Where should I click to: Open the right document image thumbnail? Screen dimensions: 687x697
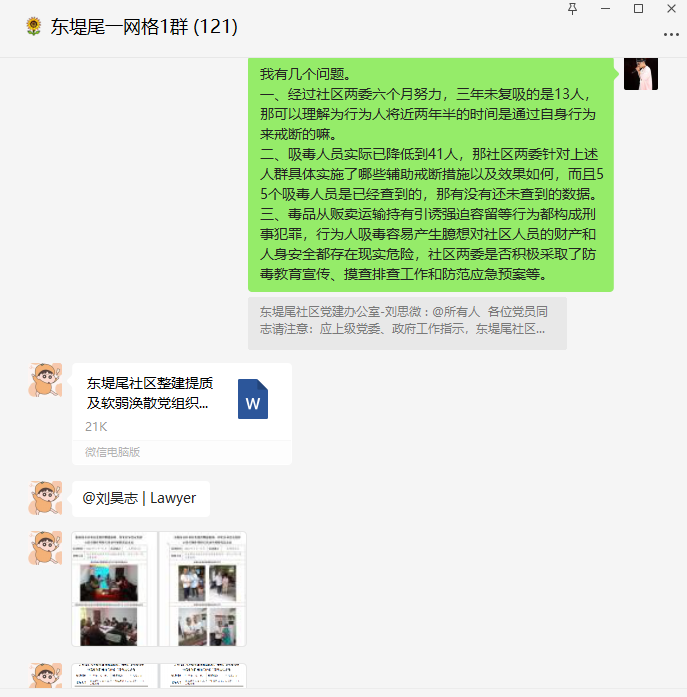coord(203,589)
